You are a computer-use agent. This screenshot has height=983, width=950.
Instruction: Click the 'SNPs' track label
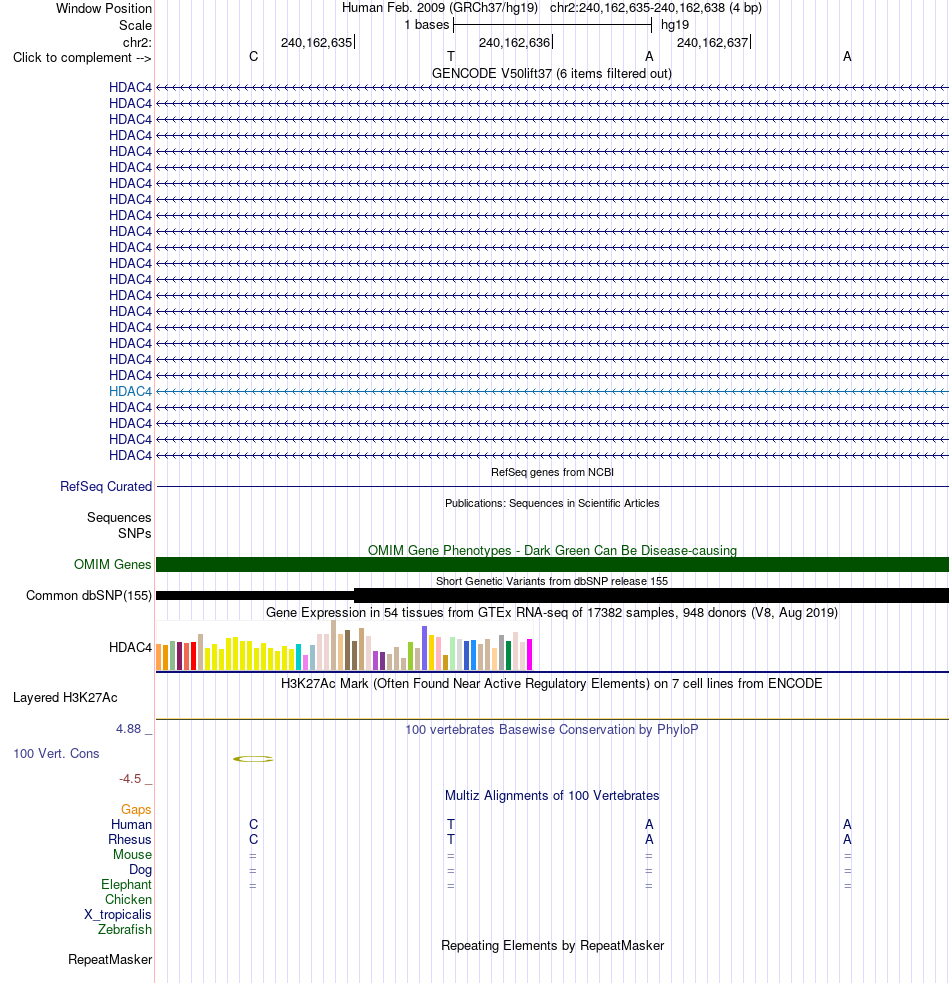[x=135, y=534]
